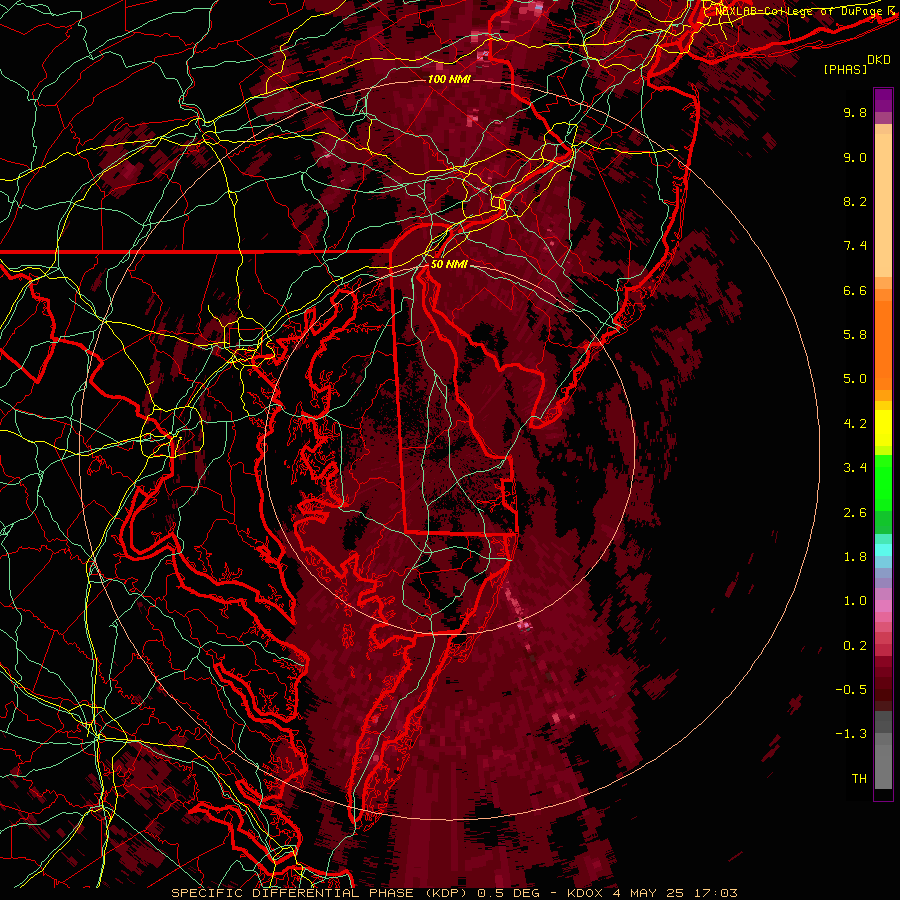Screen dimensions: 900x900
Task: Click the purple top segment of the color bar
Action: tap(883, 100)
